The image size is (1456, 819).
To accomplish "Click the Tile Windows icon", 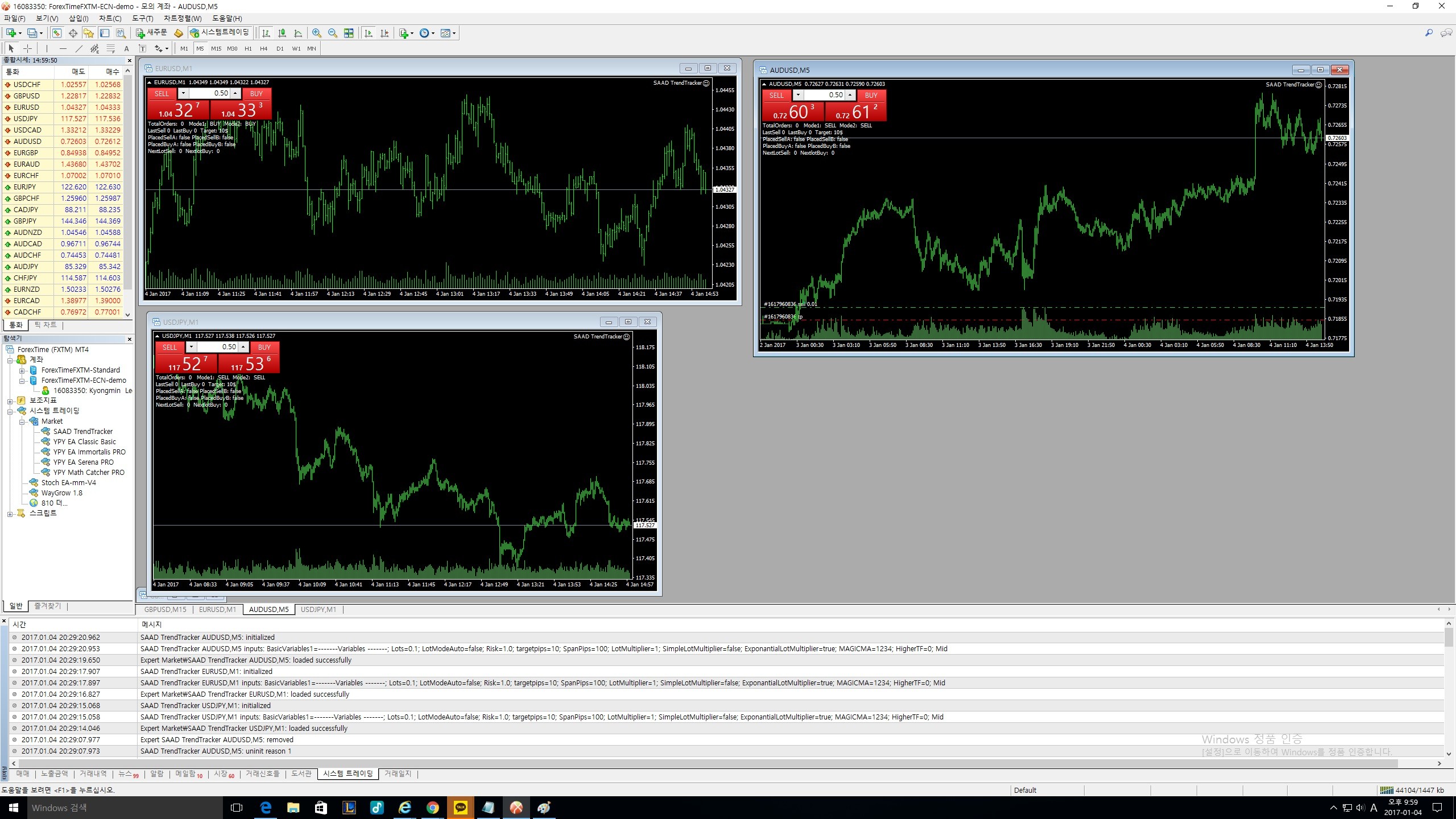I will point(349,33).
